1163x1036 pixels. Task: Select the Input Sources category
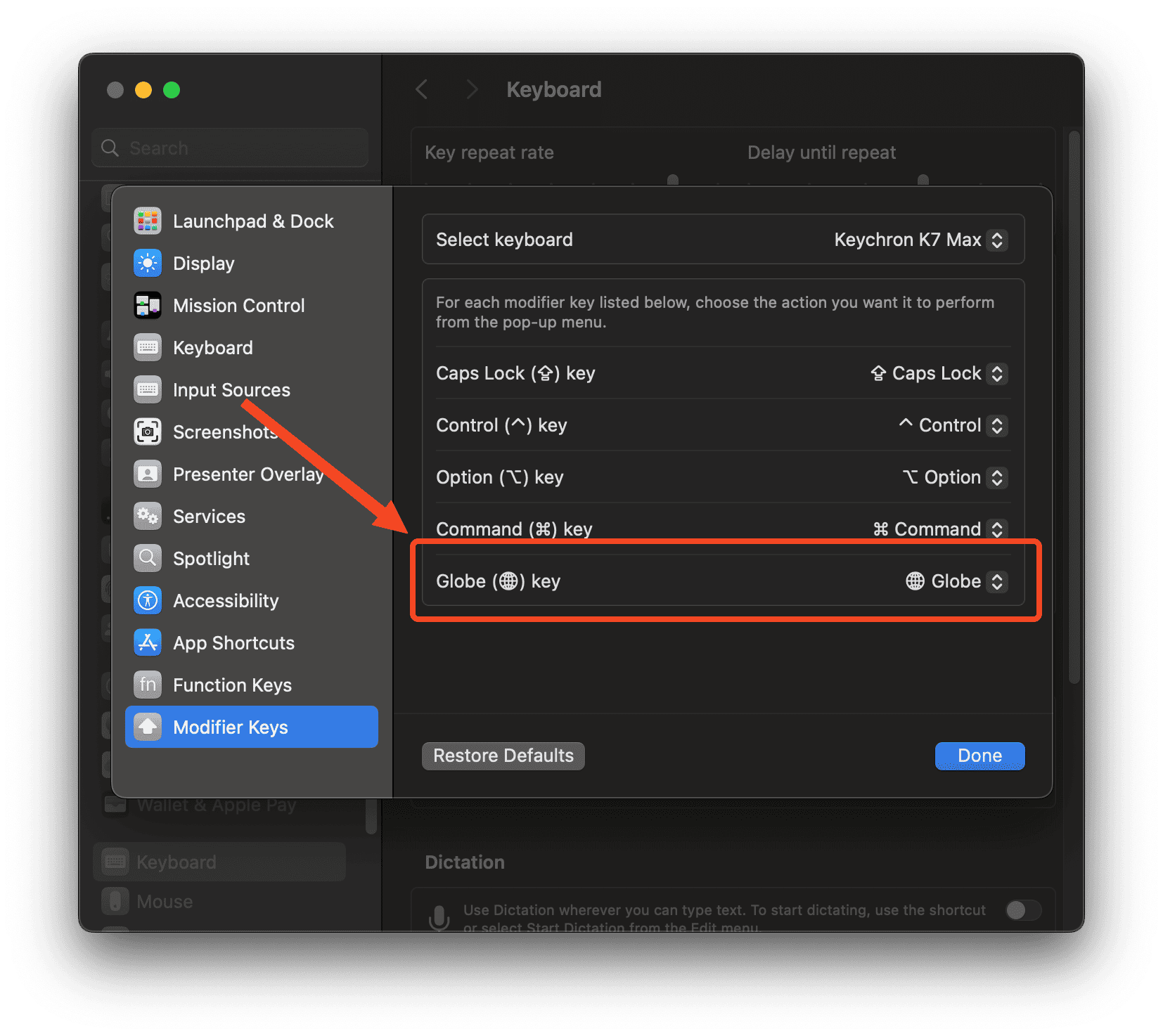click(x=252, y=389)
